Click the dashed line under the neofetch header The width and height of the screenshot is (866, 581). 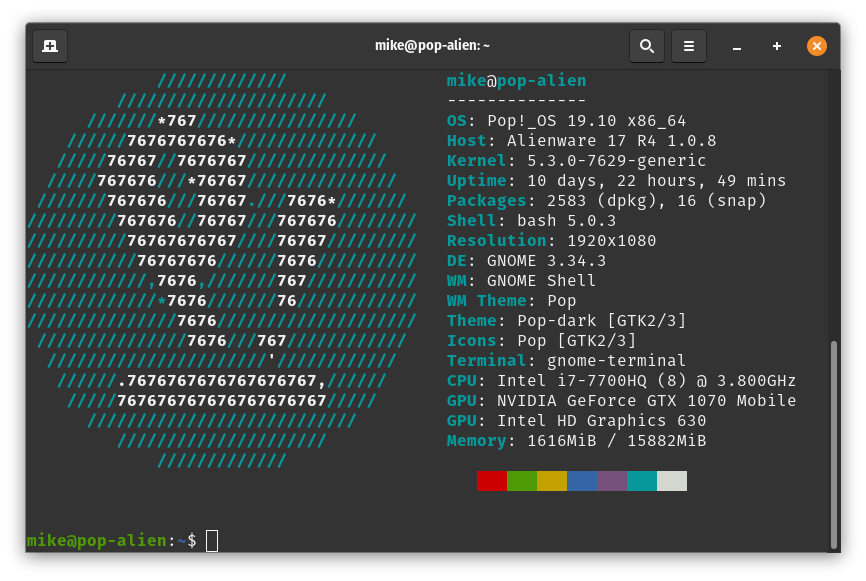516,101
